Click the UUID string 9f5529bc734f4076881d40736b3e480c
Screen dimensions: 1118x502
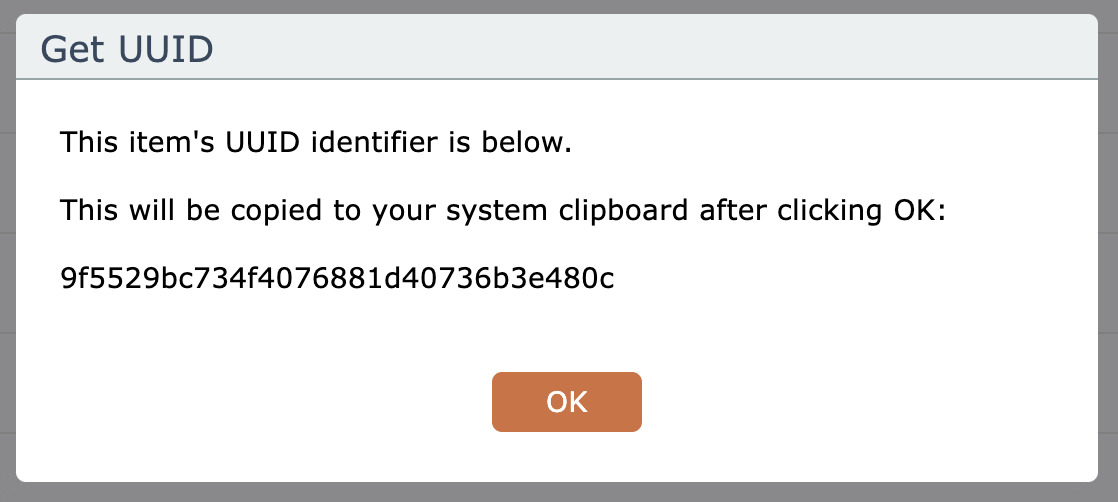337,280
